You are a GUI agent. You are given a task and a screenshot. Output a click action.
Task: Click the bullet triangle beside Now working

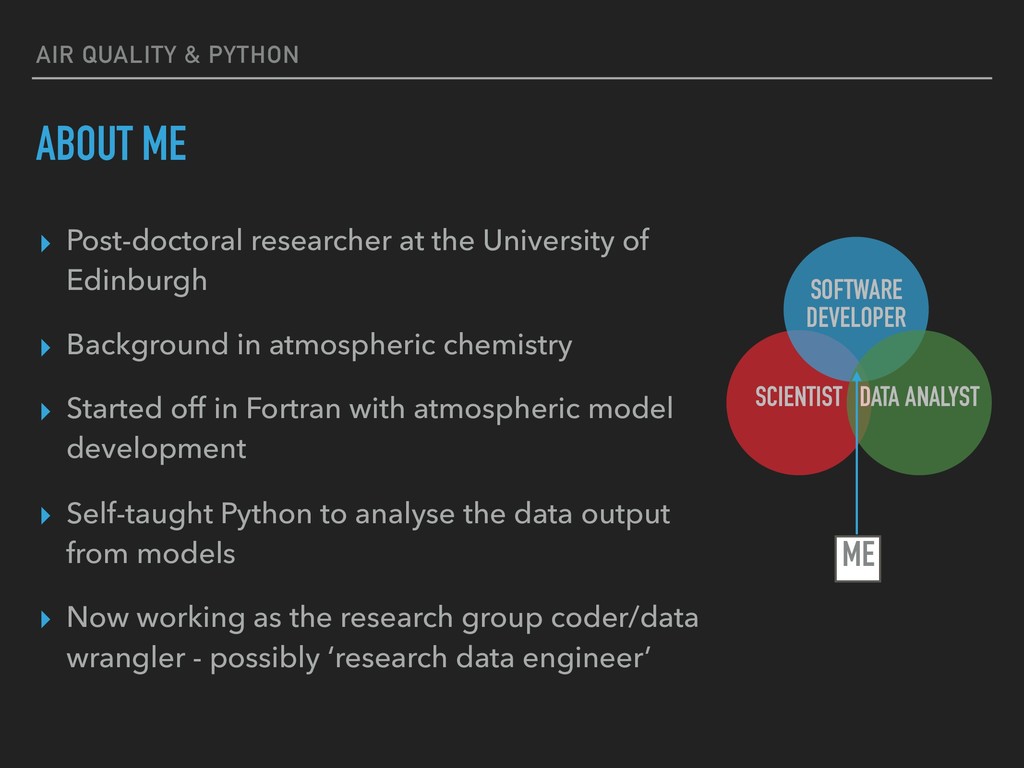(45, 619)
